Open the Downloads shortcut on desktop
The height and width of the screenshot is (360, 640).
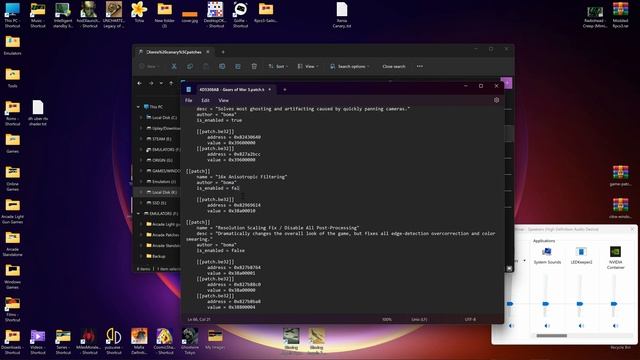coord(12,341)
